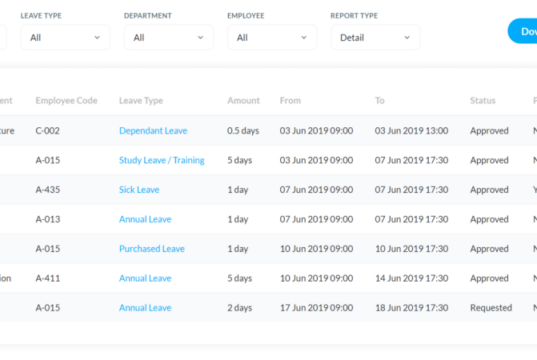Sort by the Employee Code column header

coord(66,100)
